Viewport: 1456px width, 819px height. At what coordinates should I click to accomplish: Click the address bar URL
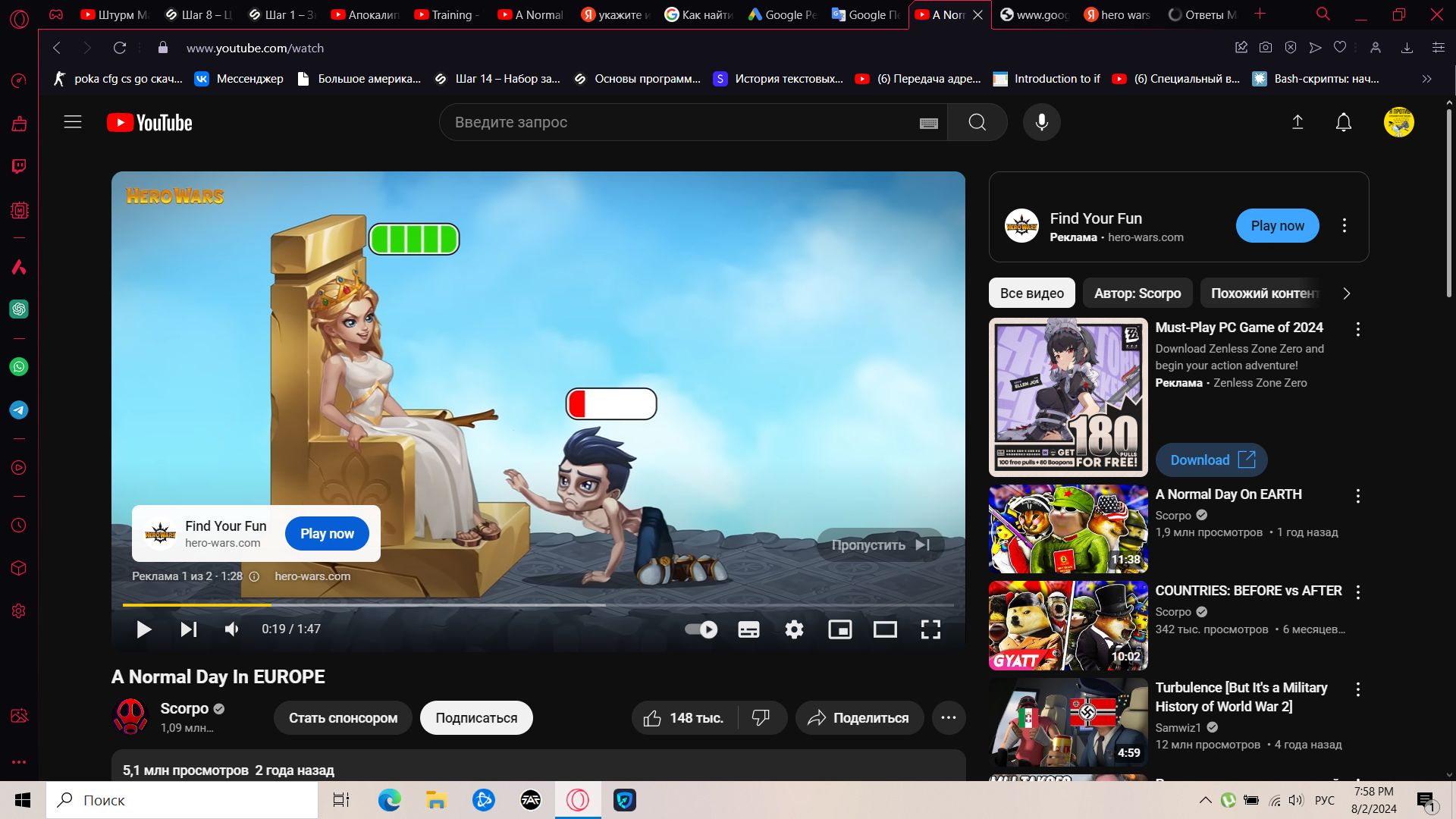(x=255, y=48)
